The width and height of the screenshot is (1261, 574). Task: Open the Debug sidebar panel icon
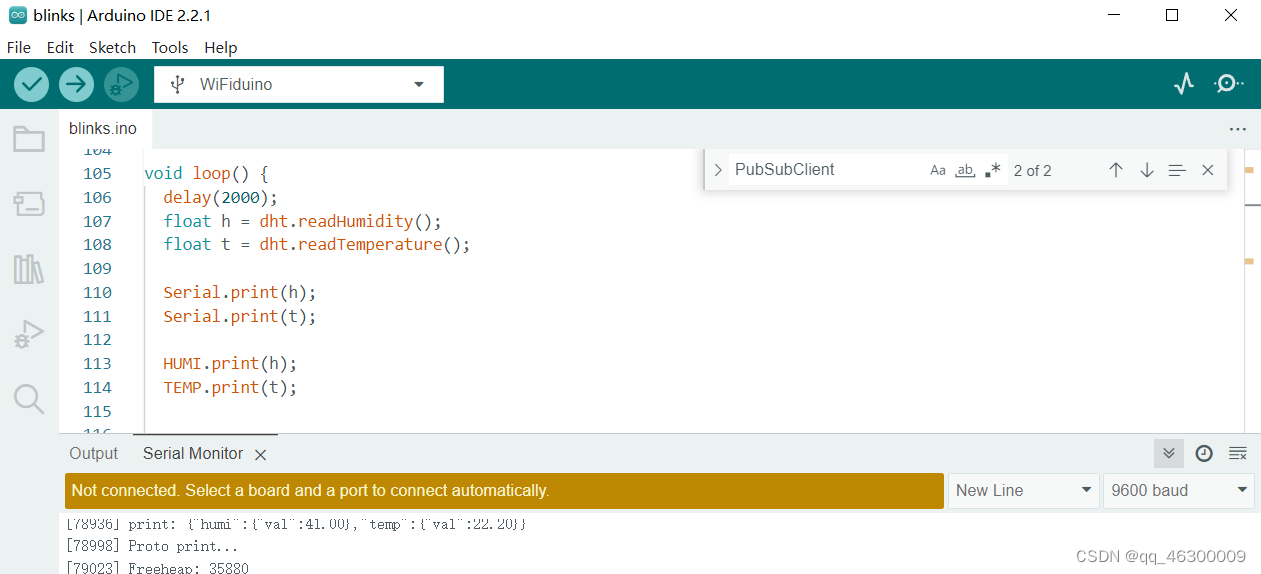29,335
